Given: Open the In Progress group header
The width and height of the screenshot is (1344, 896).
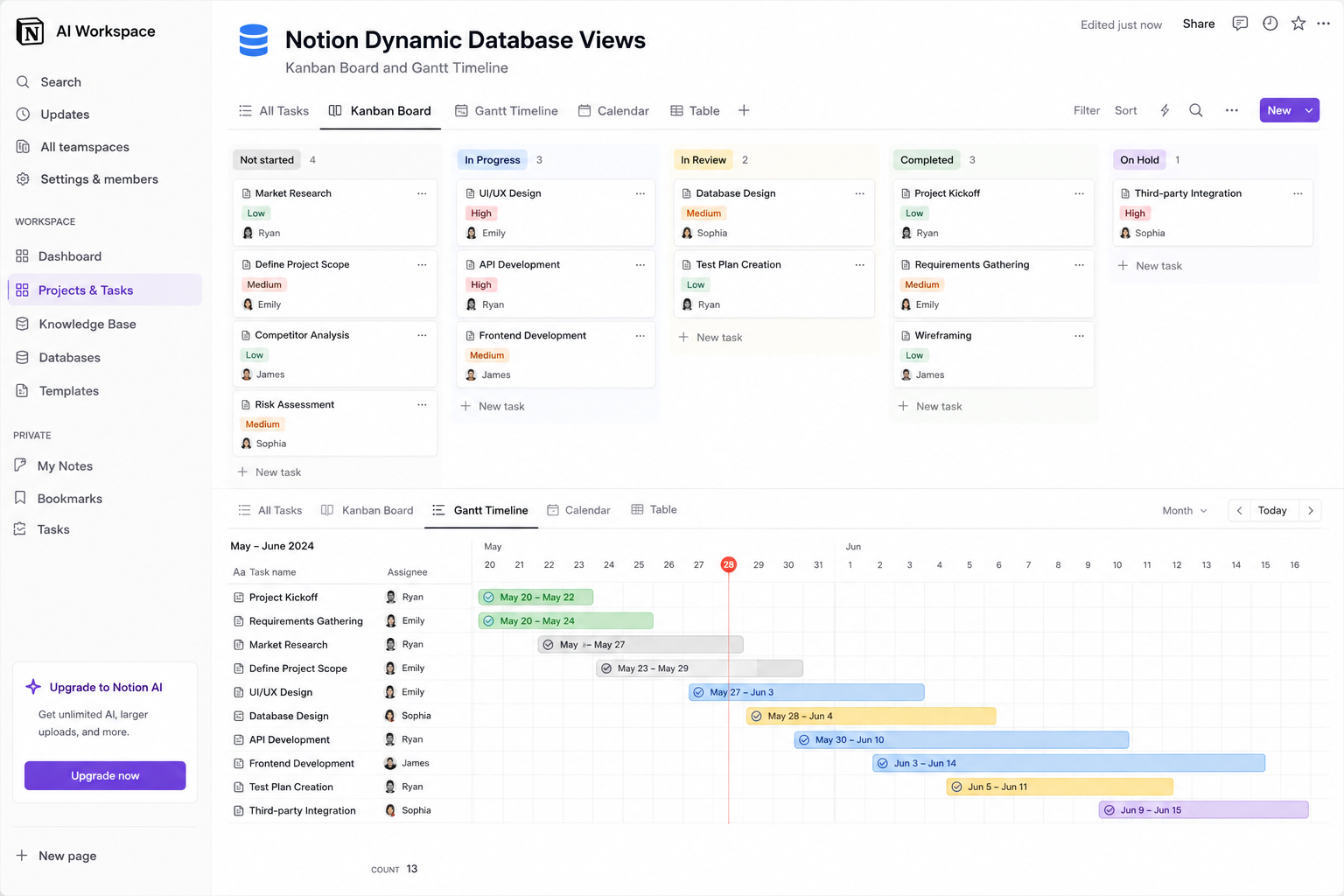Looking at the screenshot, I should click(493, 160).
